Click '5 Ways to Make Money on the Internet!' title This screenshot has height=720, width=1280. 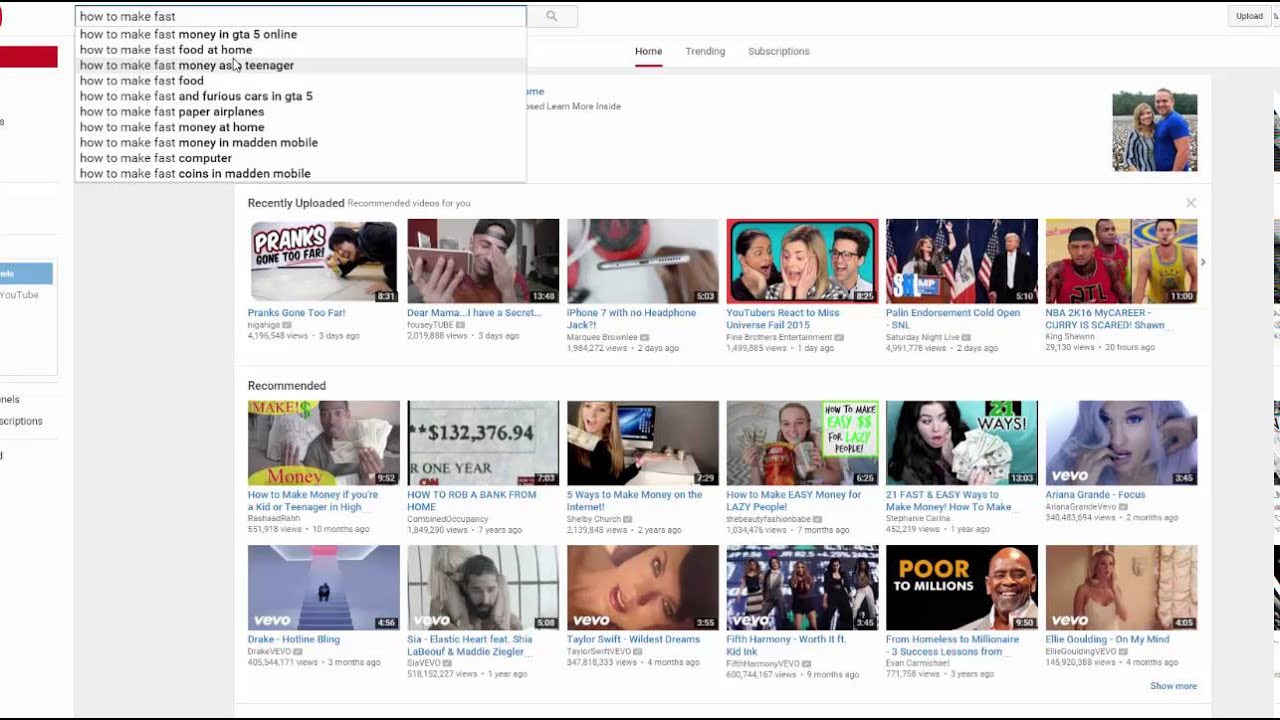[635, 501]
